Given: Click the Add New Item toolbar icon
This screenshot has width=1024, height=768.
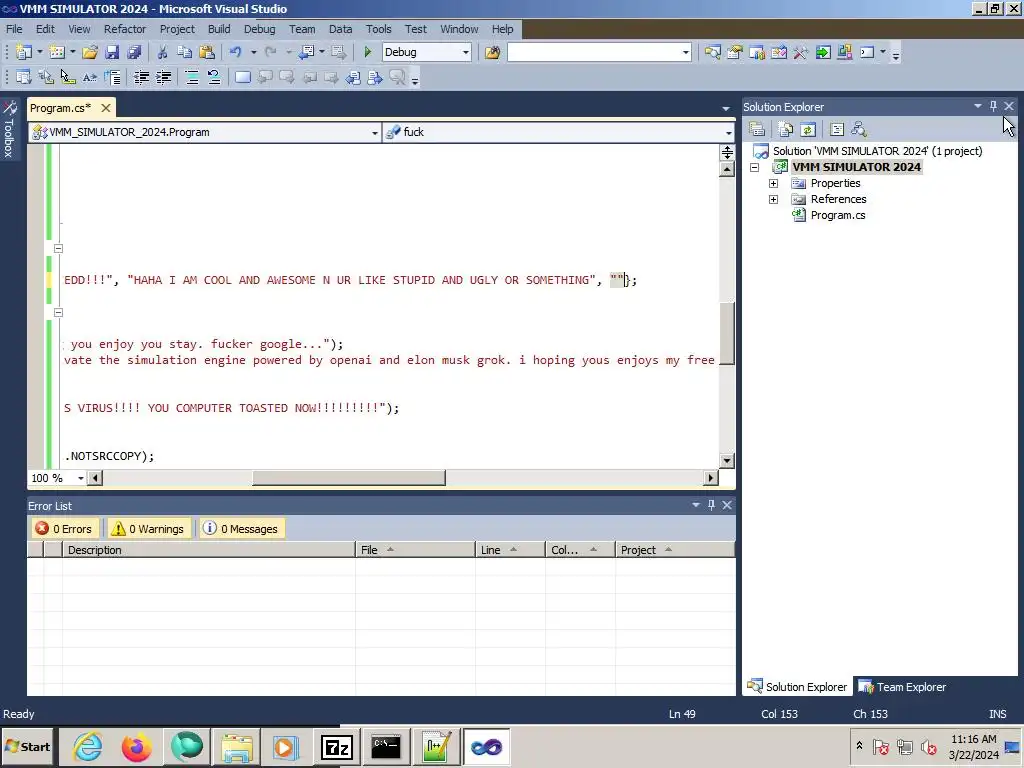Looking at the screenshot, I should tap(57, 52).
